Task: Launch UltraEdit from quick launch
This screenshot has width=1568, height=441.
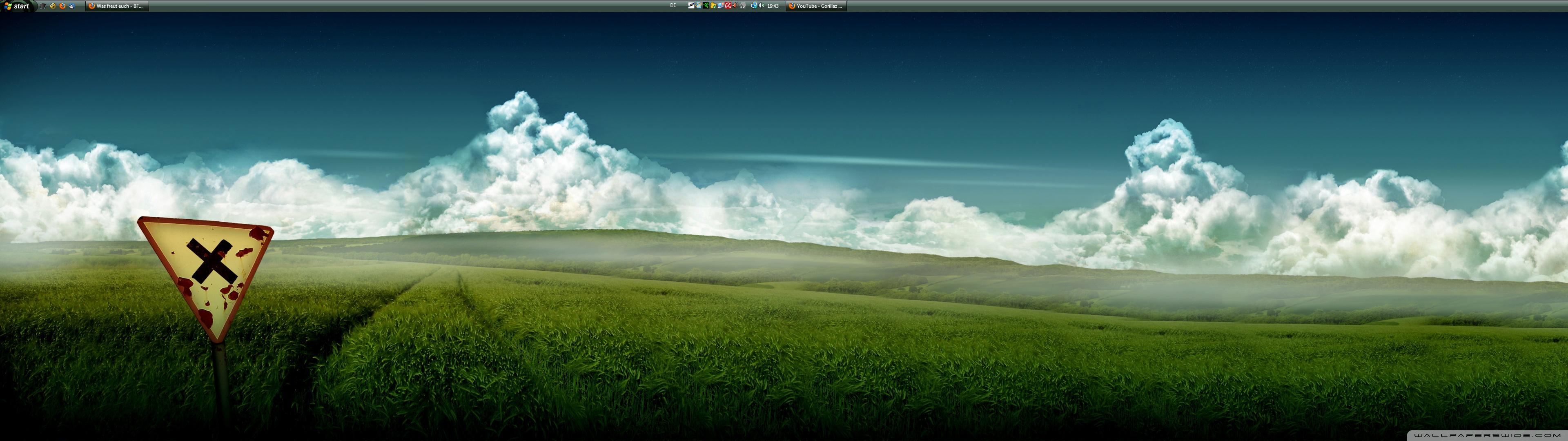Action: pyautogui.click(x=53, y=6)
